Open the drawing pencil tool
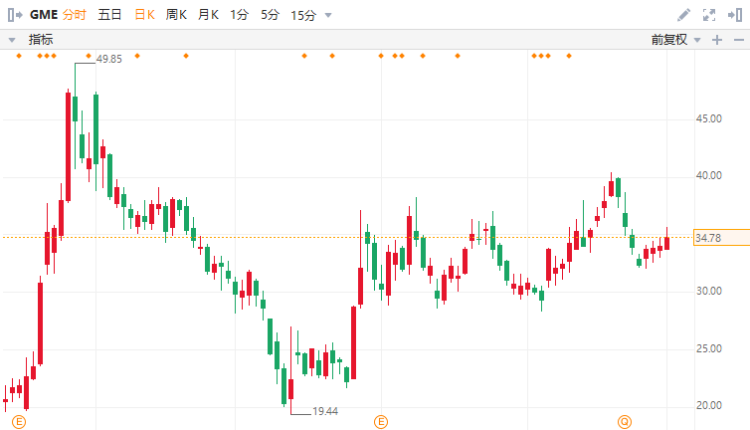This screenshot has height=430, width=750. (684, 15)
